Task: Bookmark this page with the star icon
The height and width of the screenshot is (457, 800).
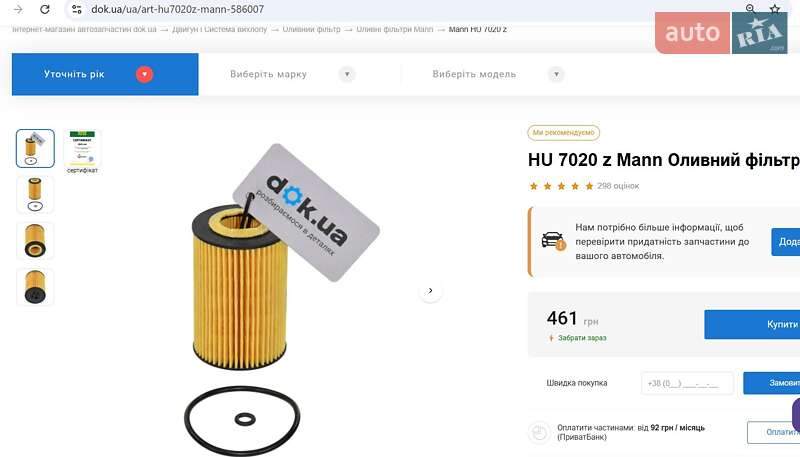Action: [x=774, y=9]
